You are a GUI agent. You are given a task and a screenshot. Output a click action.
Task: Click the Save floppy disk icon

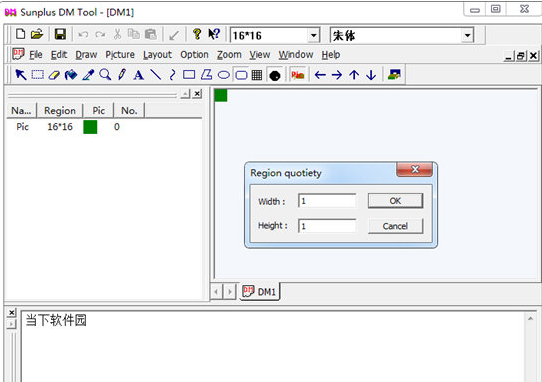tap(60, 34)
